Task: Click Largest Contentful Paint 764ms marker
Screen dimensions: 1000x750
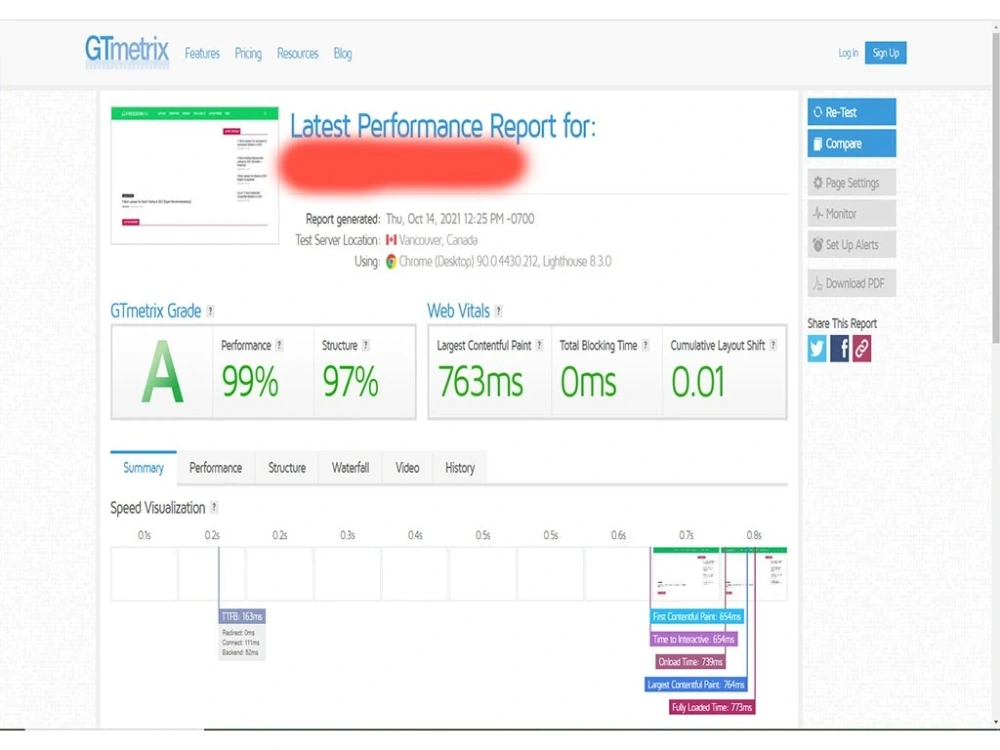Action: (696, 685)
